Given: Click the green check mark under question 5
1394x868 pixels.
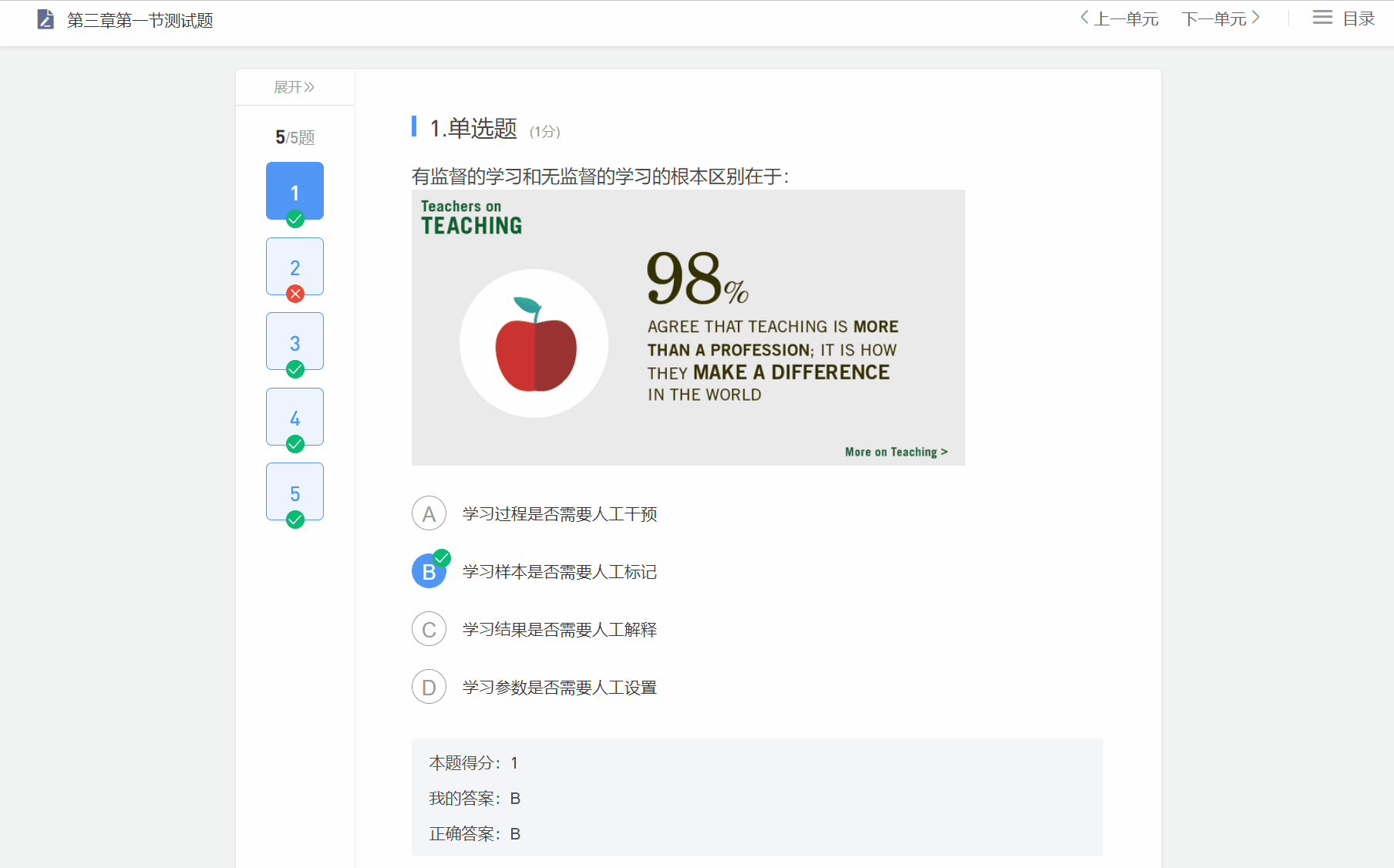Looking at the screenshot, I should point(295,520).
